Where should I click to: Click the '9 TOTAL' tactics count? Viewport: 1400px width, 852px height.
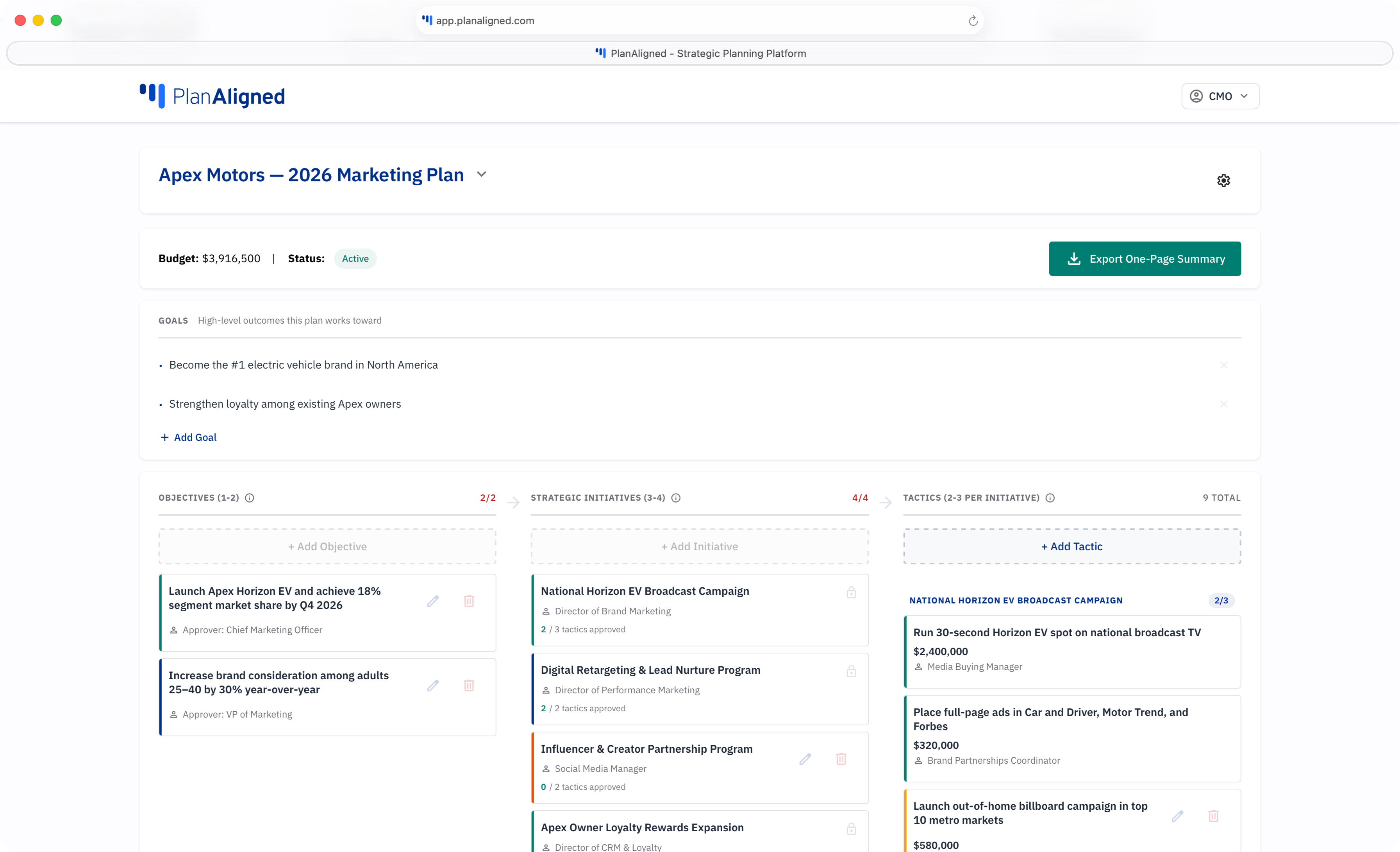pos(1221,498)
